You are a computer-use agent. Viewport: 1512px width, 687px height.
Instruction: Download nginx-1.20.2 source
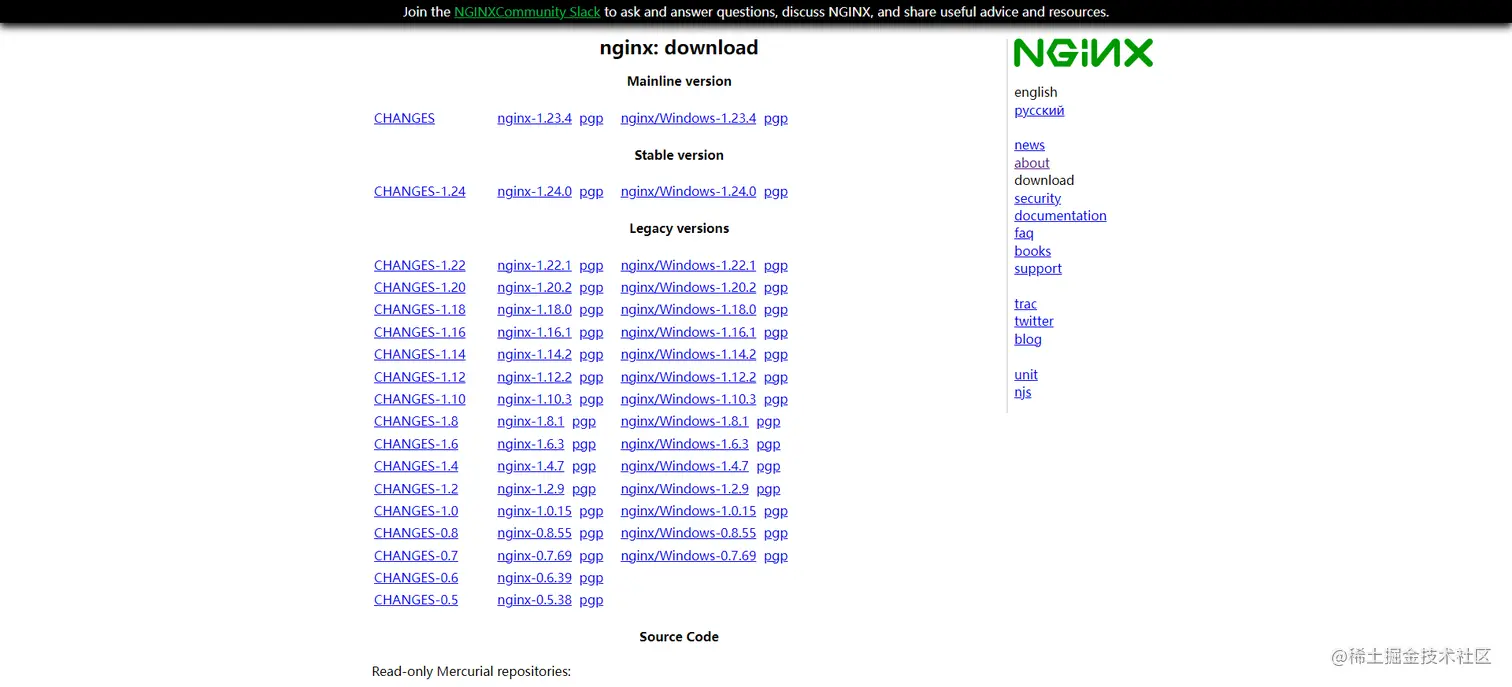[534, 287]
